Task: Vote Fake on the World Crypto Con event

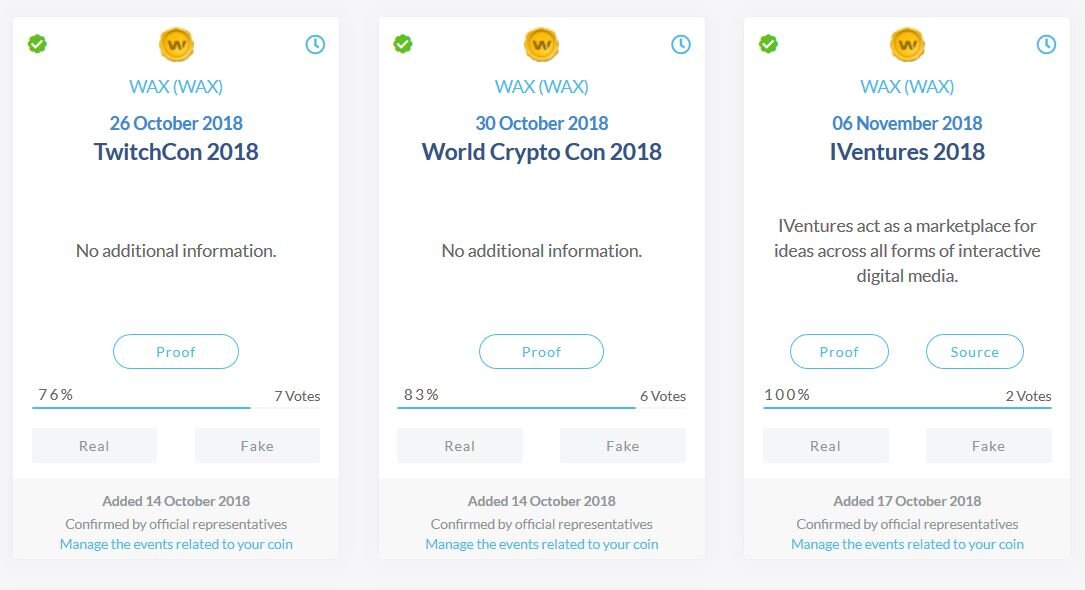Action: pos(623,445)
